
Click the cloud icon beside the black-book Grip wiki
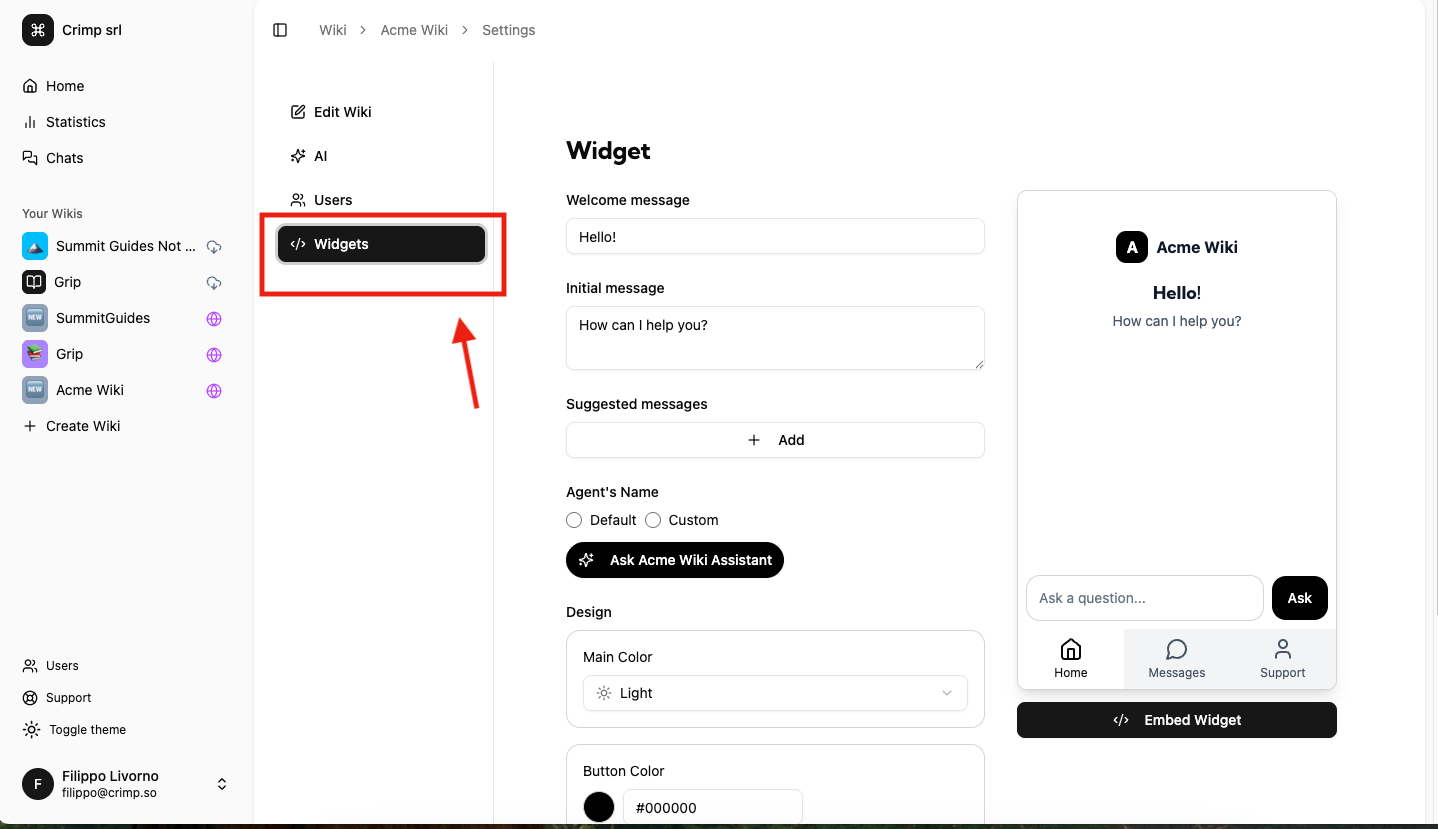(213, 282)
